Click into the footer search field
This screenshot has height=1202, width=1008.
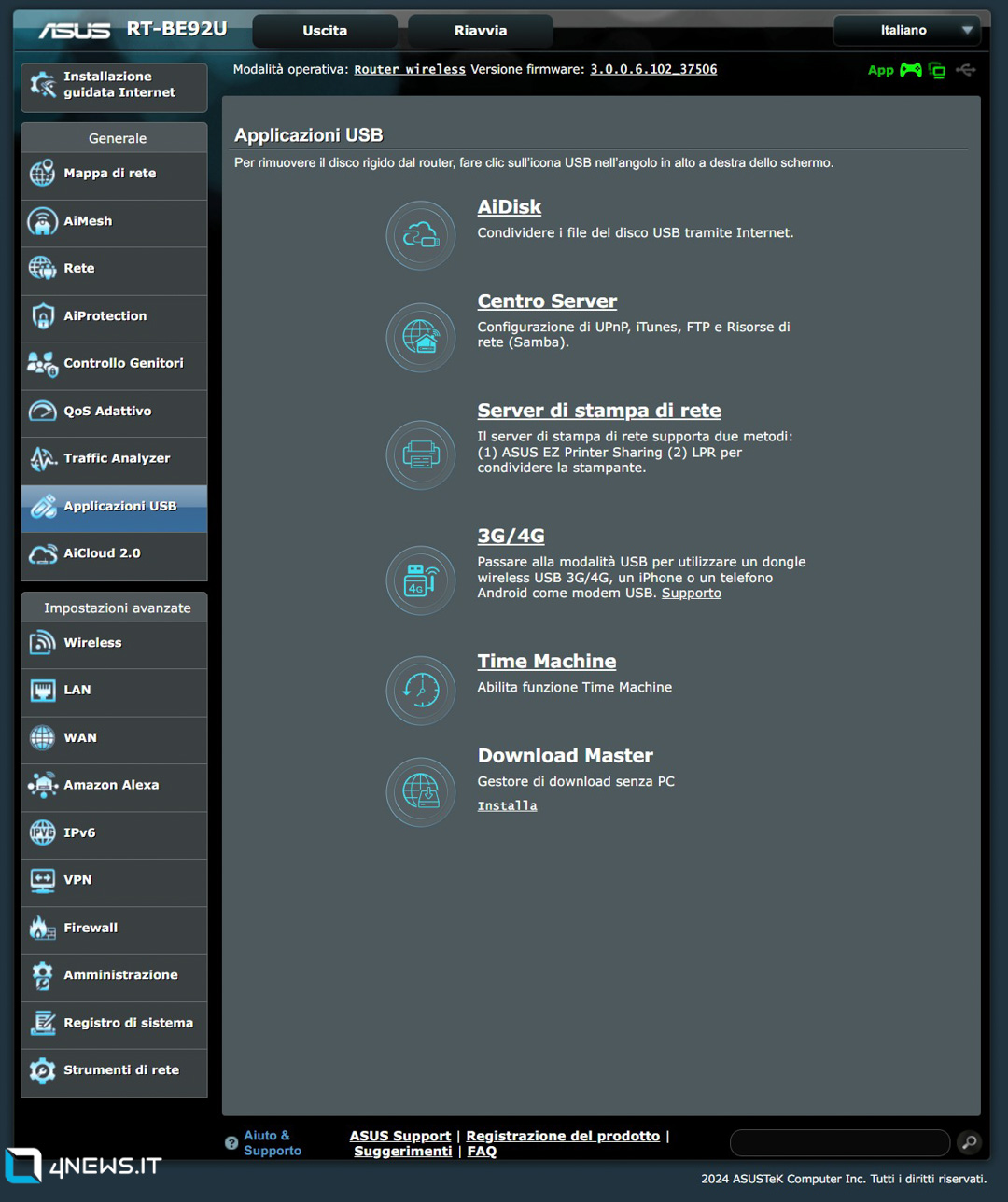pos(840,1142)
